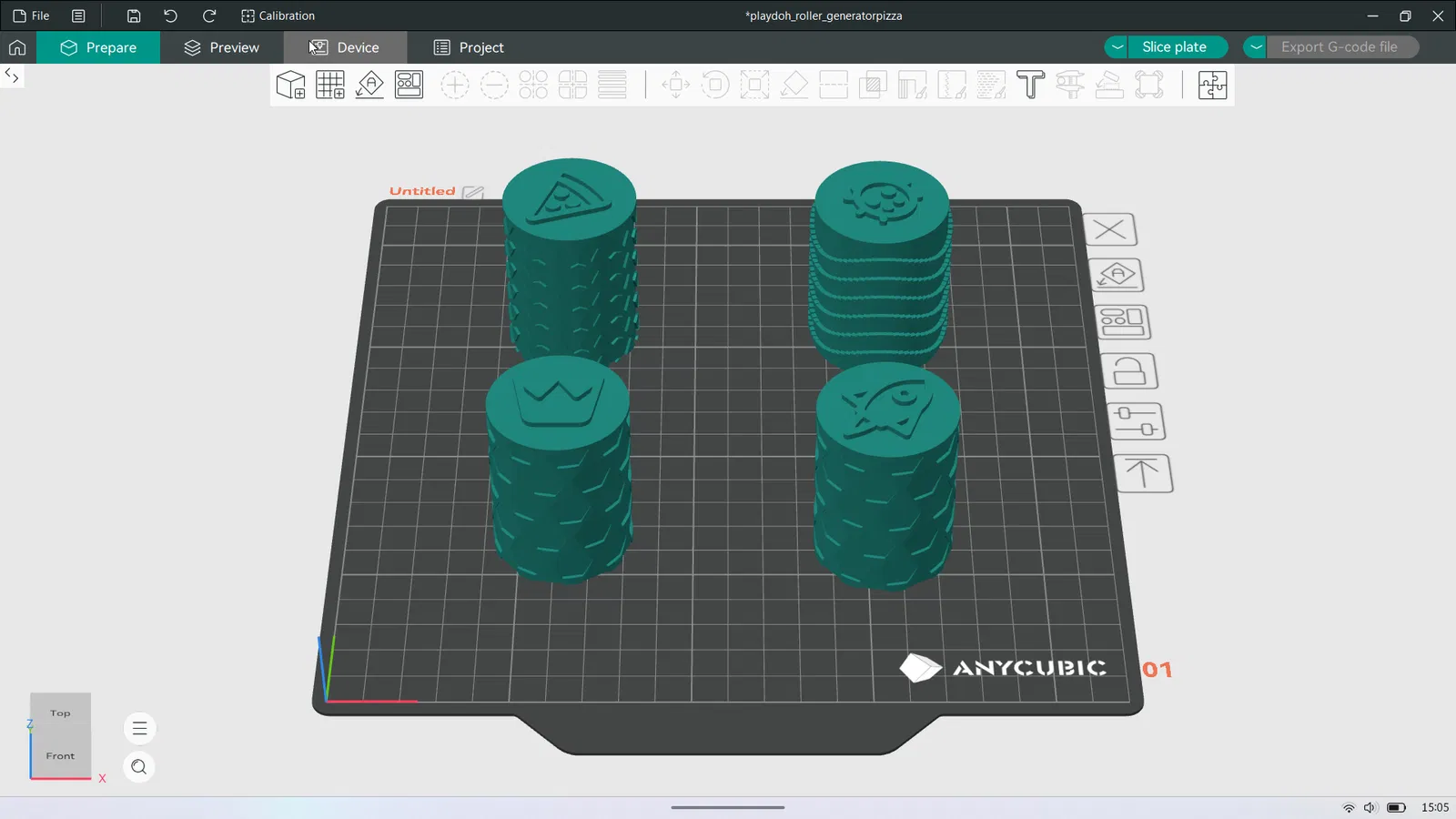Click the 15:05 clock in the system tray
The width and height of the screenshot is (1456, 819).
click(x=1435, y=807)
